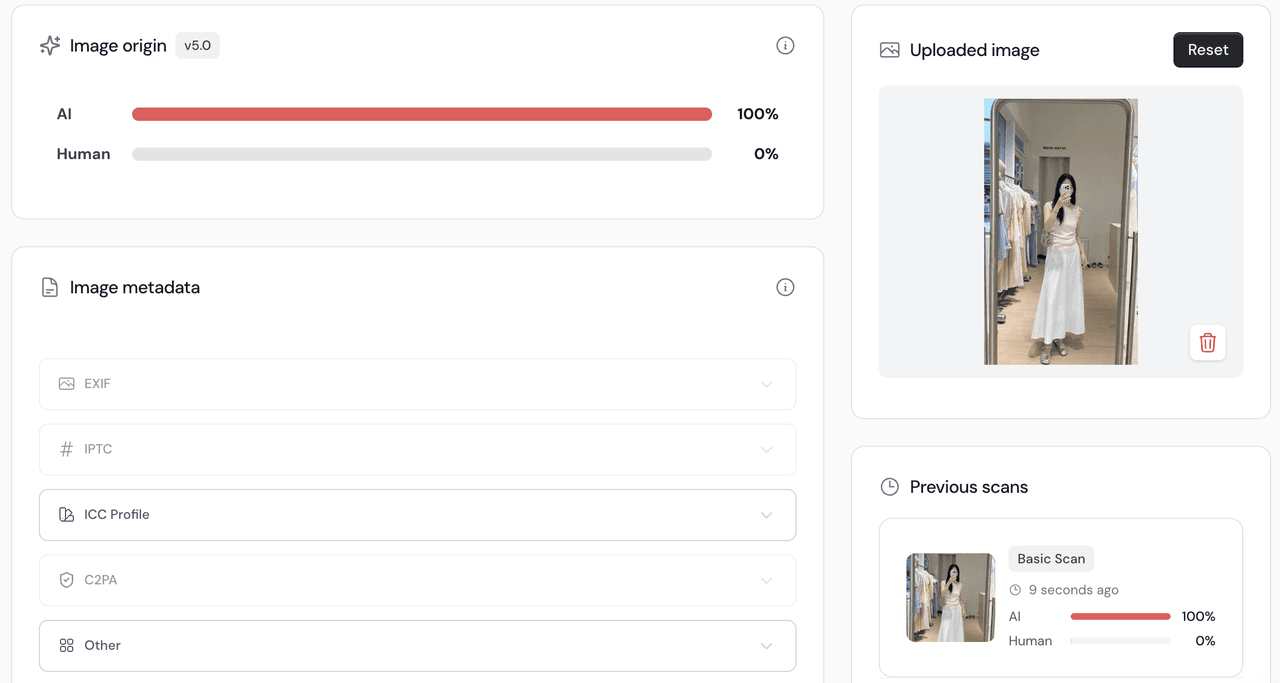1280x683 pixels.
Task: Click the ICC Profile swatch icon
Action: tap(67, 515)
